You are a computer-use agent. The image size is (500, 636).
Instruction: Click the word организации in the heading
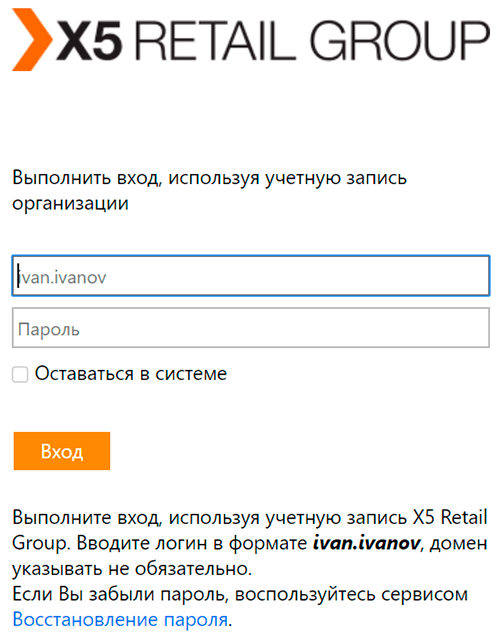click(x=70, y=204)
